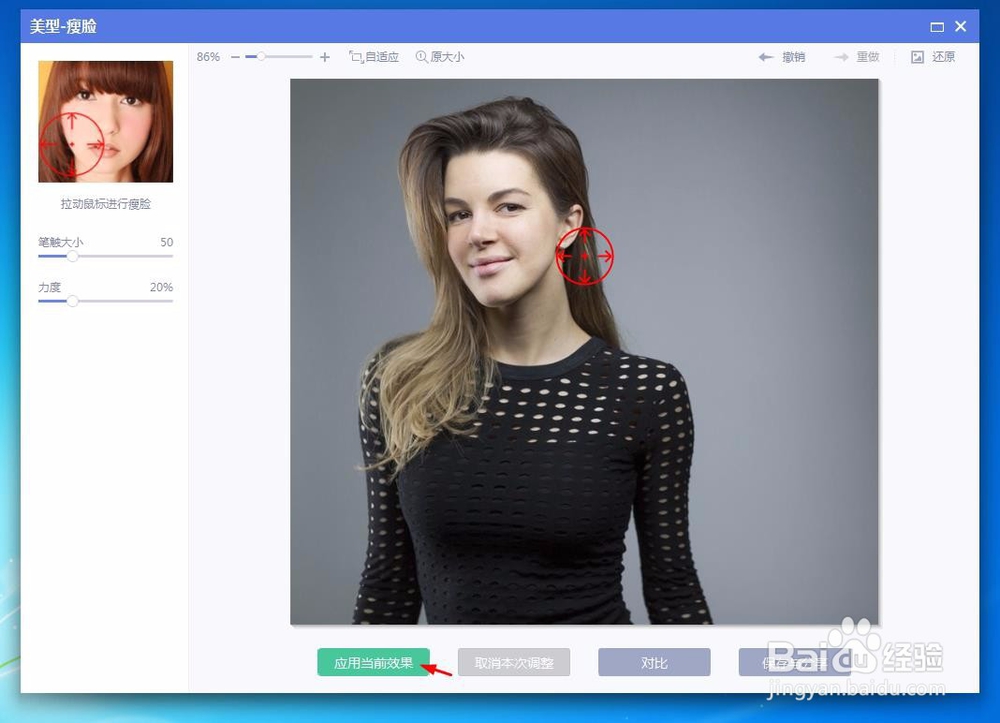The width and height of the screenshot is (1000, 723).
Task: Click the 重做 redo button
Action: (857, 57)
